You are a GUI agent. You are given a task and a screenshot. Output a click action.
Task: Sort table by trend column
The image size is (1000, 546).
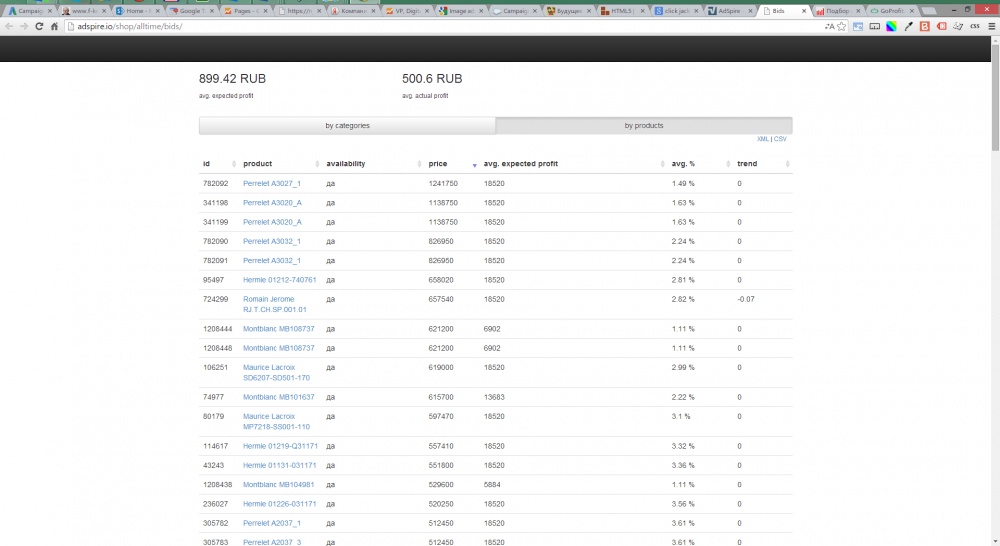pyautogui.click(x=763, y=164)
